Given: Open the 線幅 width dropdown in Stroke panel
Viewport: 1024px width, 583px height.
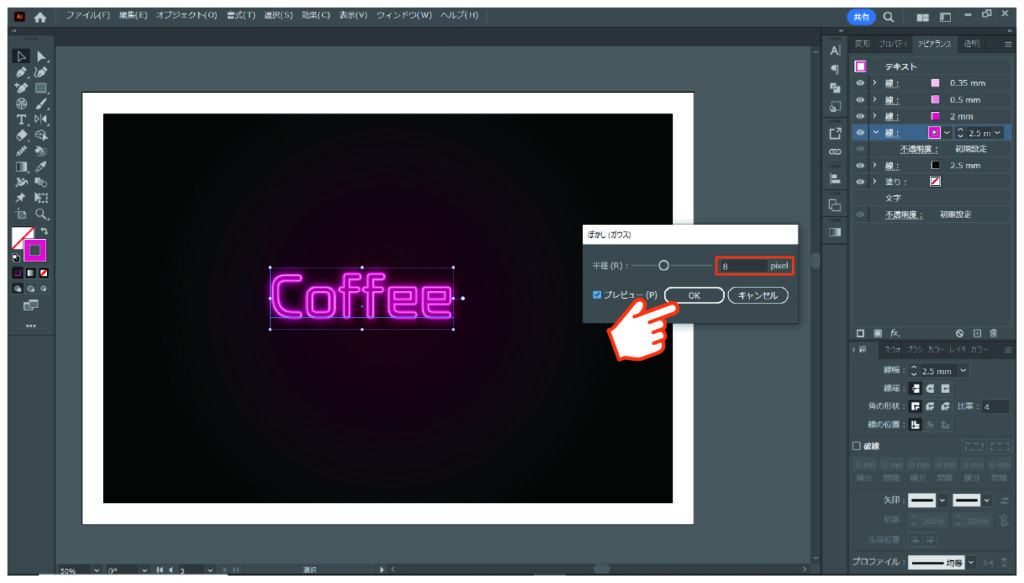Looking at the screenshot, I should (x=963, y=371).
